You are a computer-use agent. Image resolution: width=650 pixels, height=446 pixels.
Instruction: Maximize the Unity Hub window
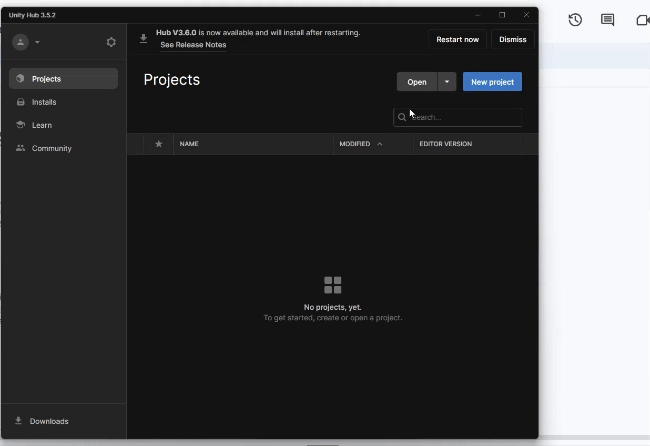502,15
